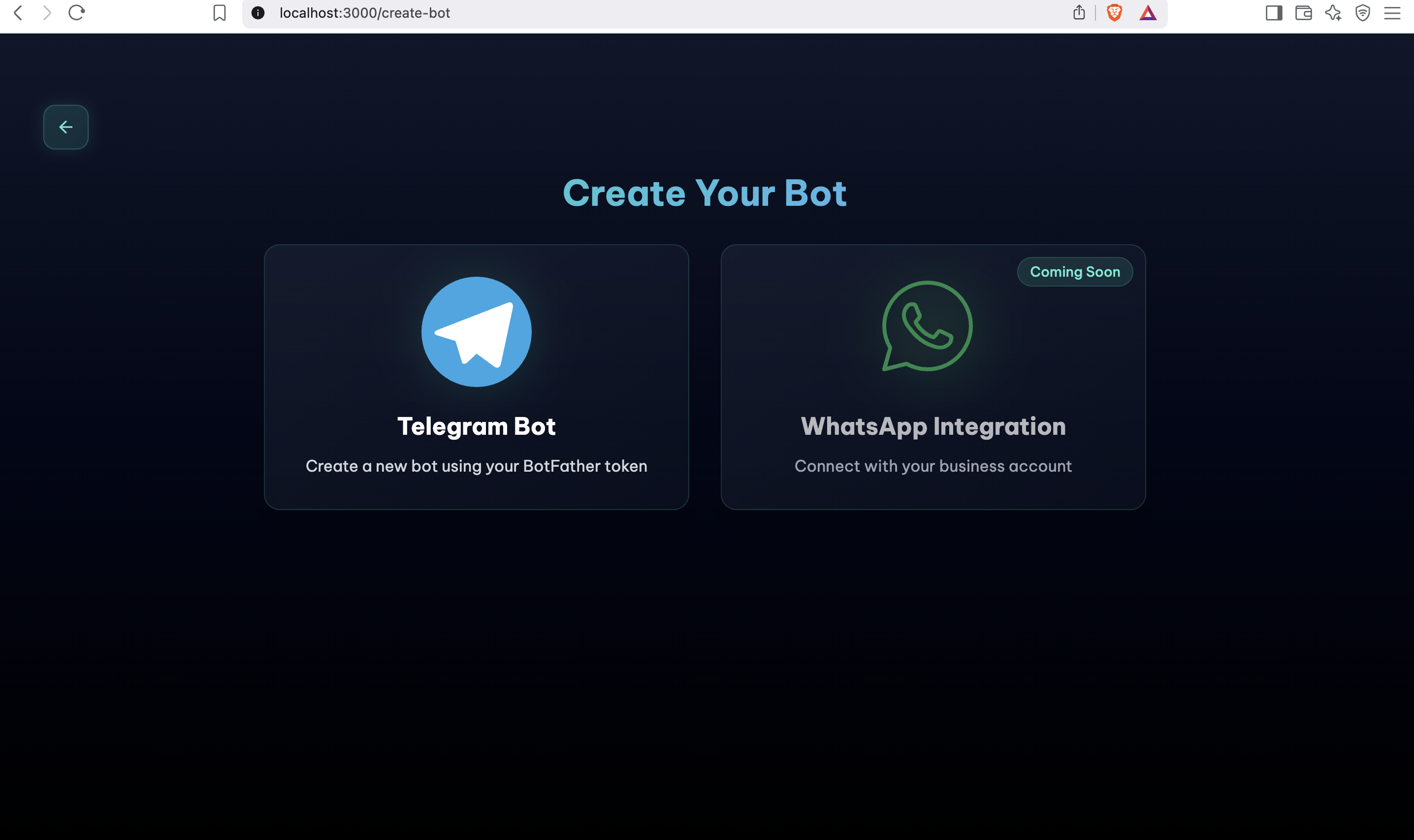The width and height of the screenshot is (1414, 840).
Task: Reload the page with refresh icon
Action: click(76, 12)
